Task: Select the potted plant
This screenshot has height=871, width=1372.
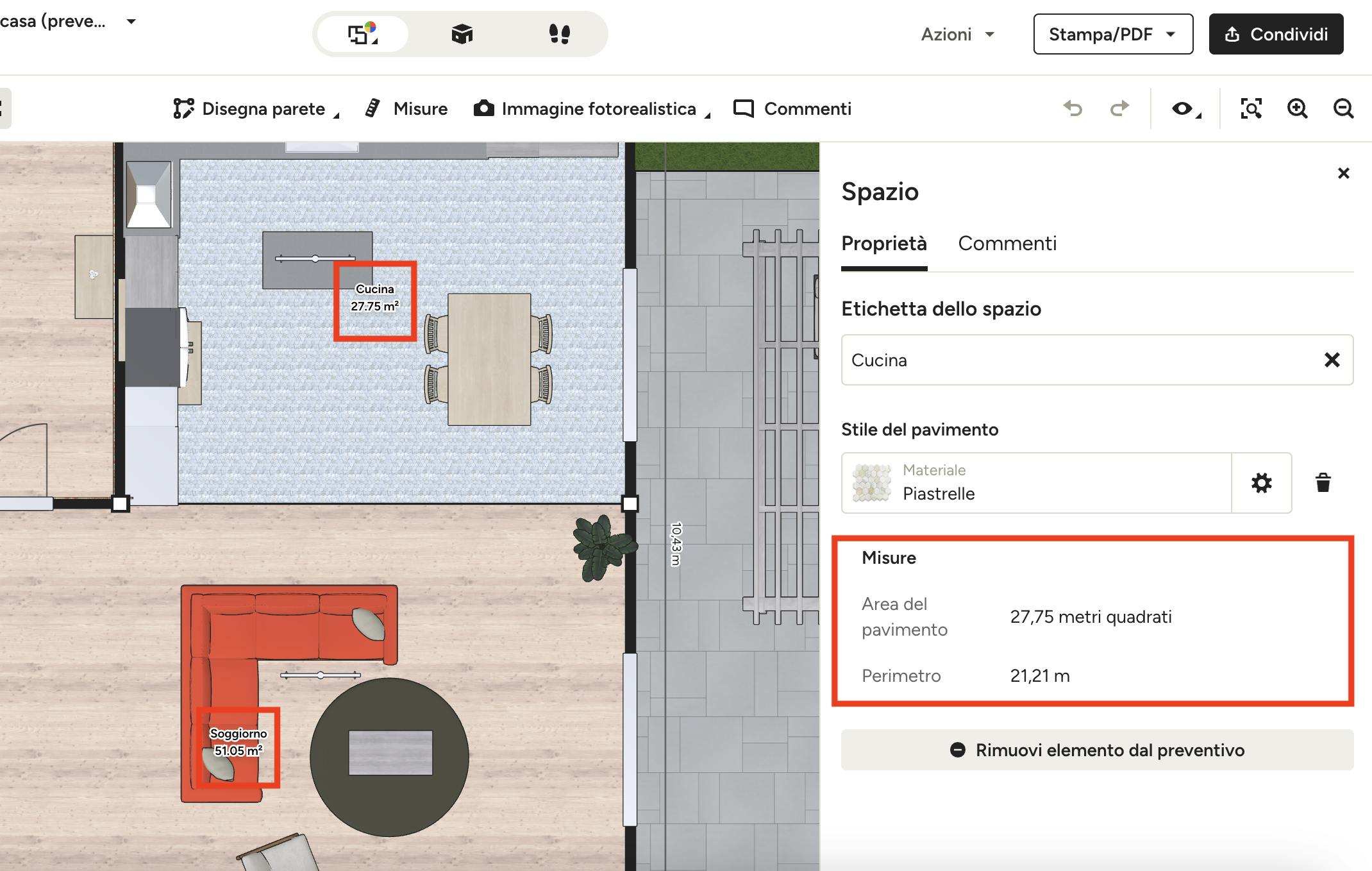Action: [603, 547]
